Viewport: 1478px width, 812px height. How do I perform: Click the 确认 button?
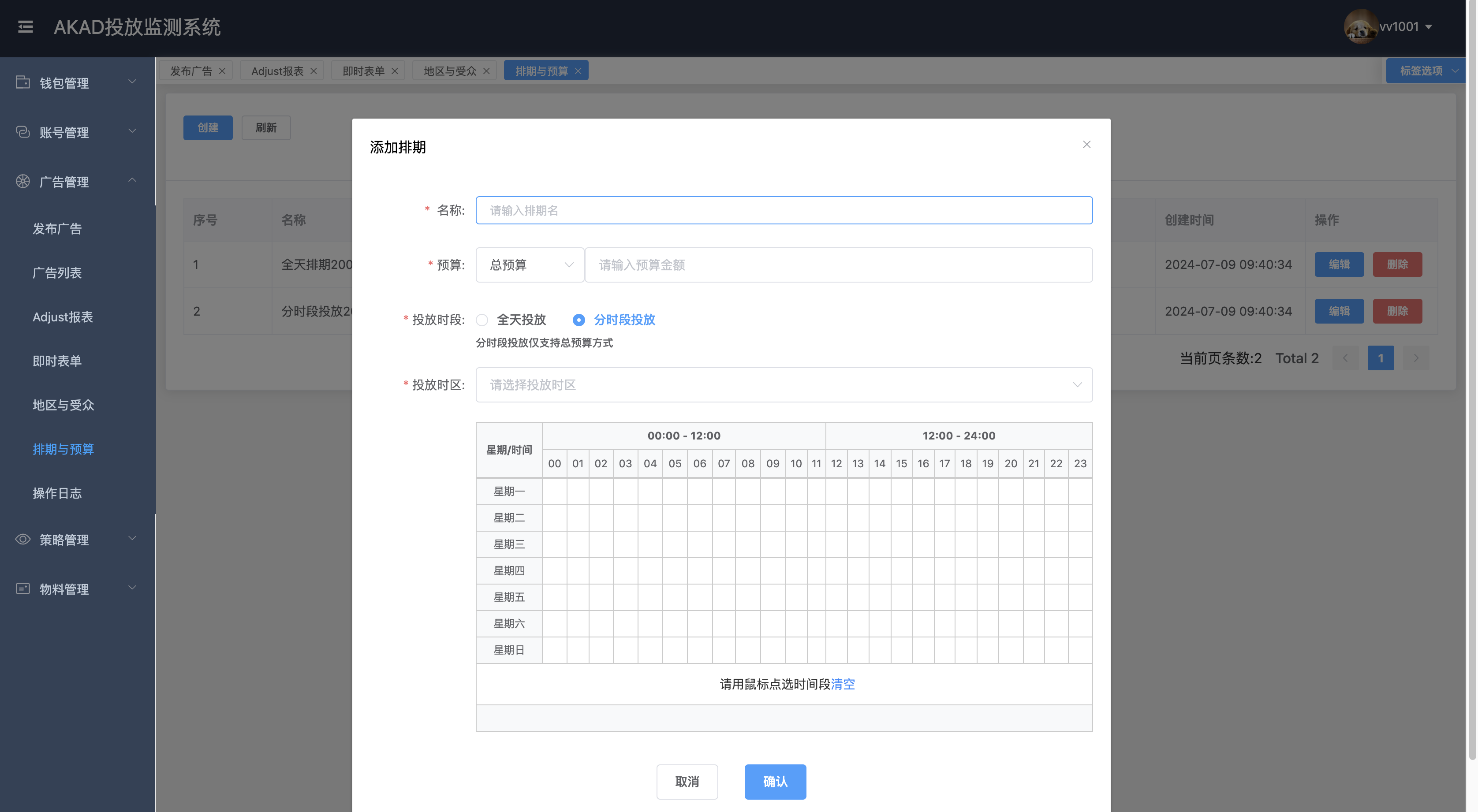[775, 782]
